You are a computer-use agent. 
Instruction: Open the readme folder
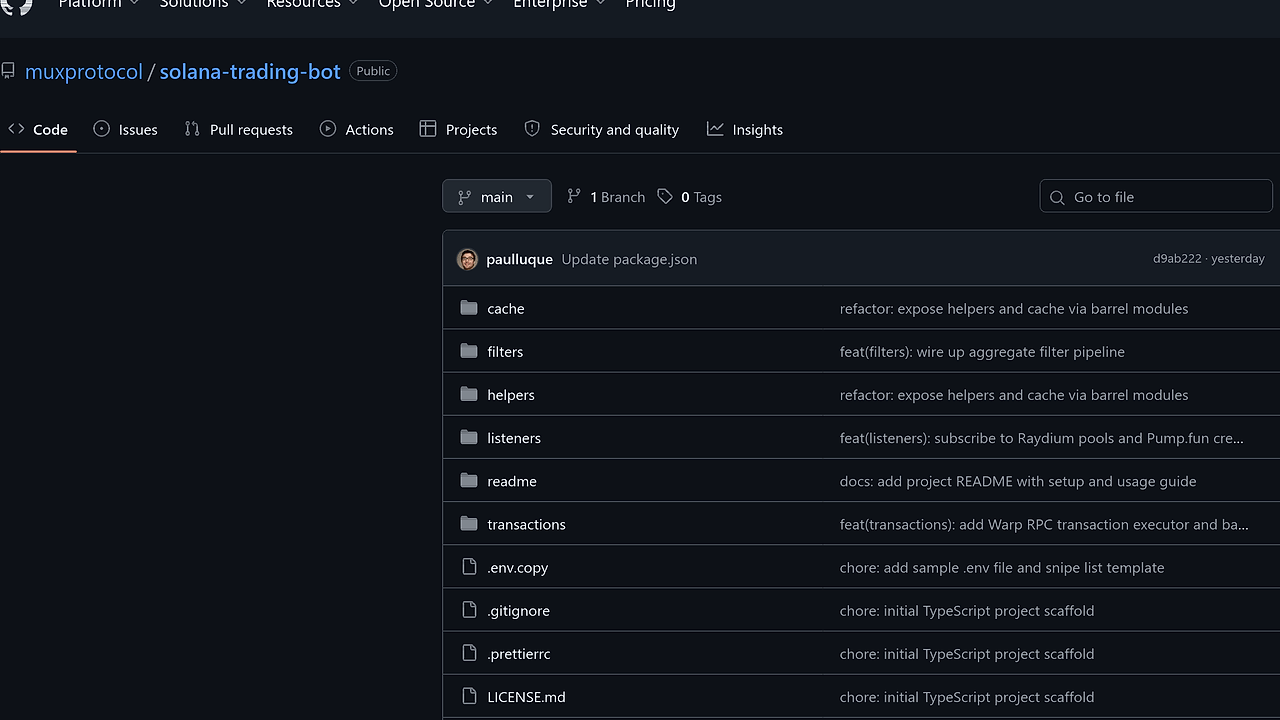click(x=512, y=481)
